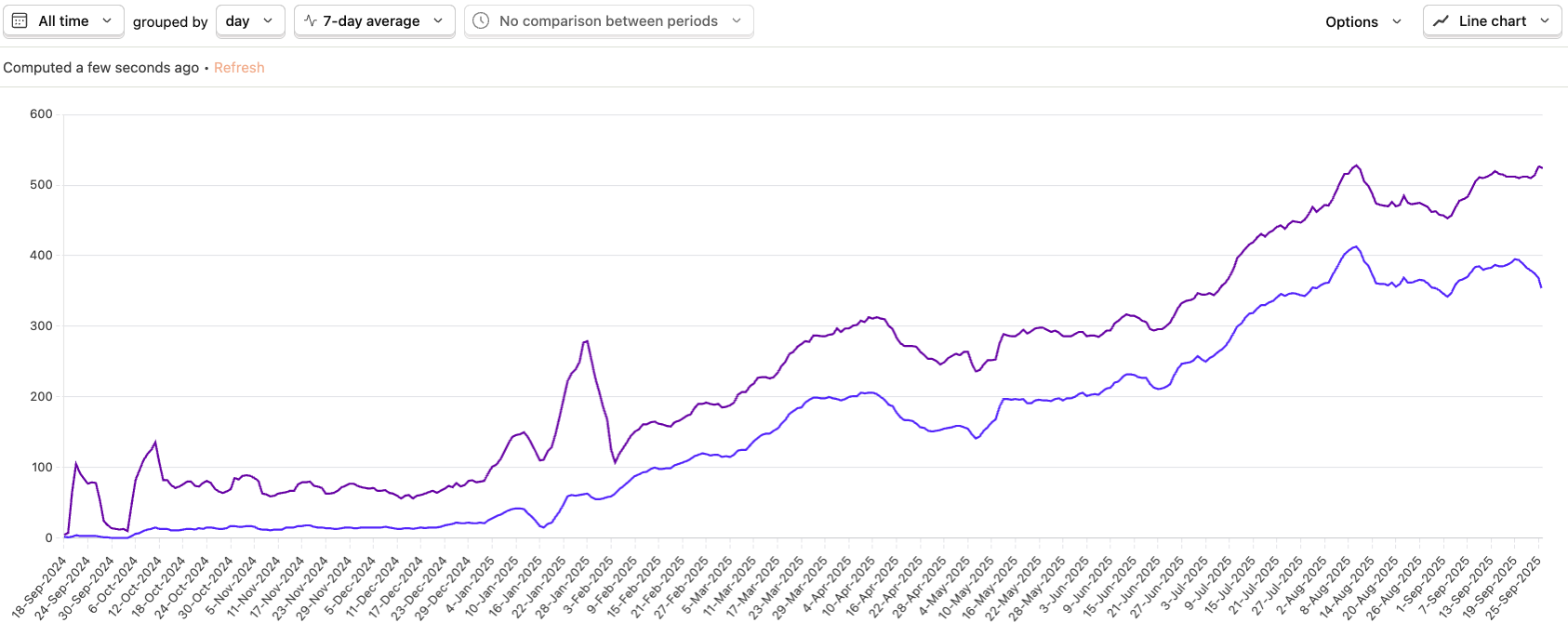Click the chevron arrow beside Options
Image resolution: width=1568 pixels, height=636 pixels.
click(1397, 21)
